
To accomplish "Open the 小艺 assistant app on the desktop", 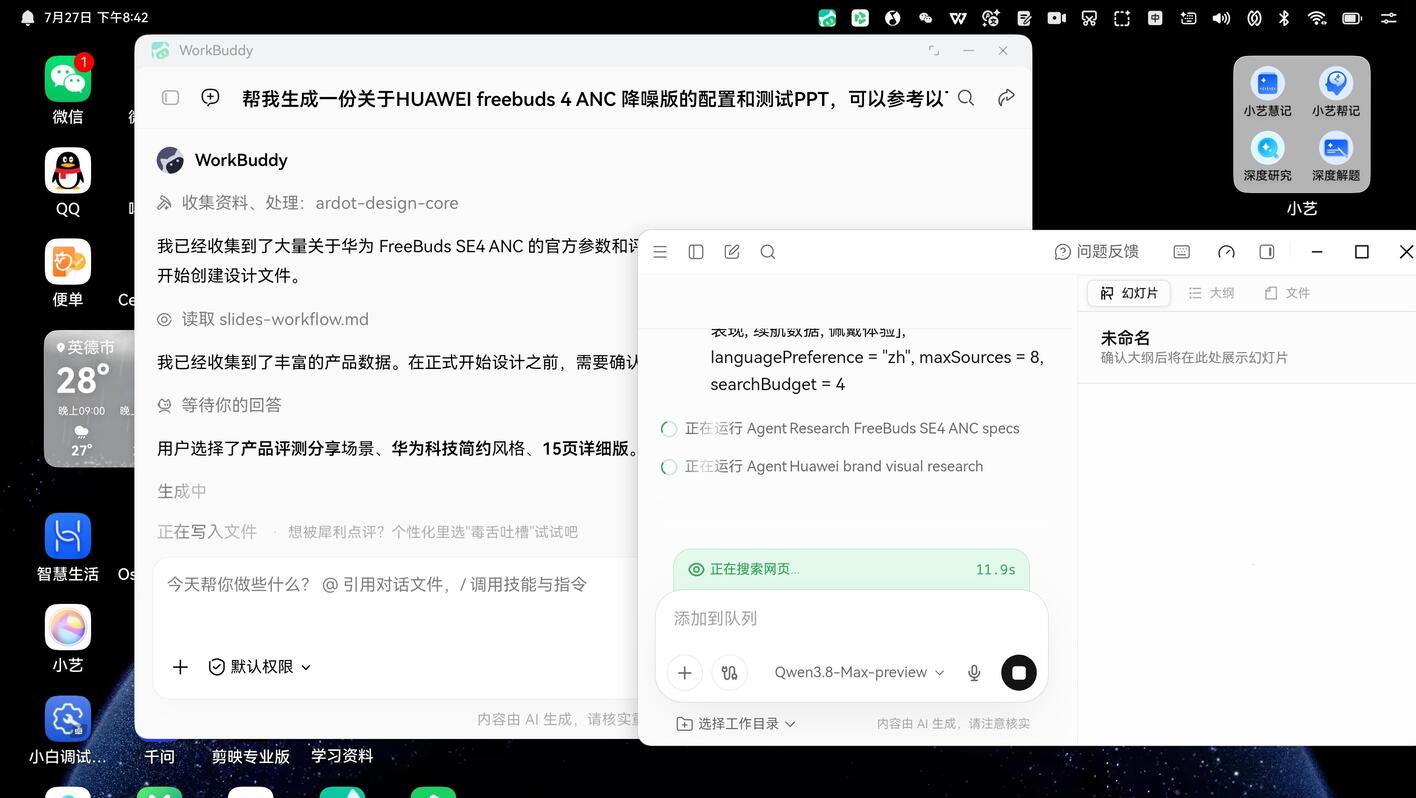I will tap(68, 638).
